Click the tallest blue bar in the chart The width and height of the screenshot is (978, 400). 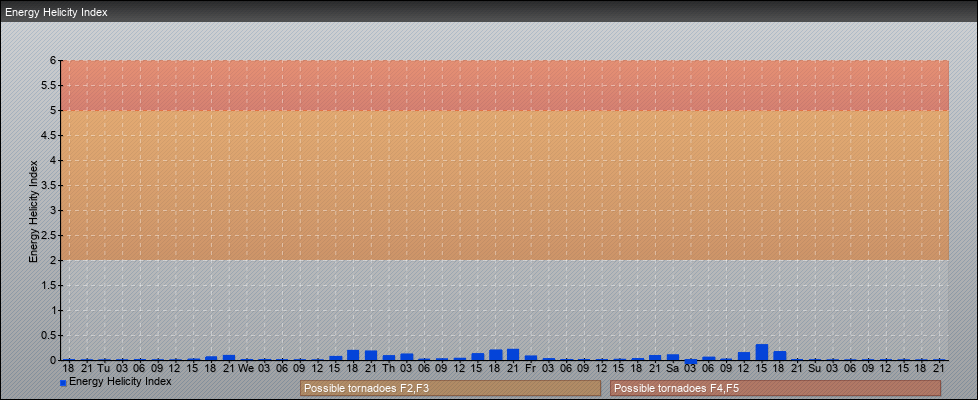coord(762,352)
